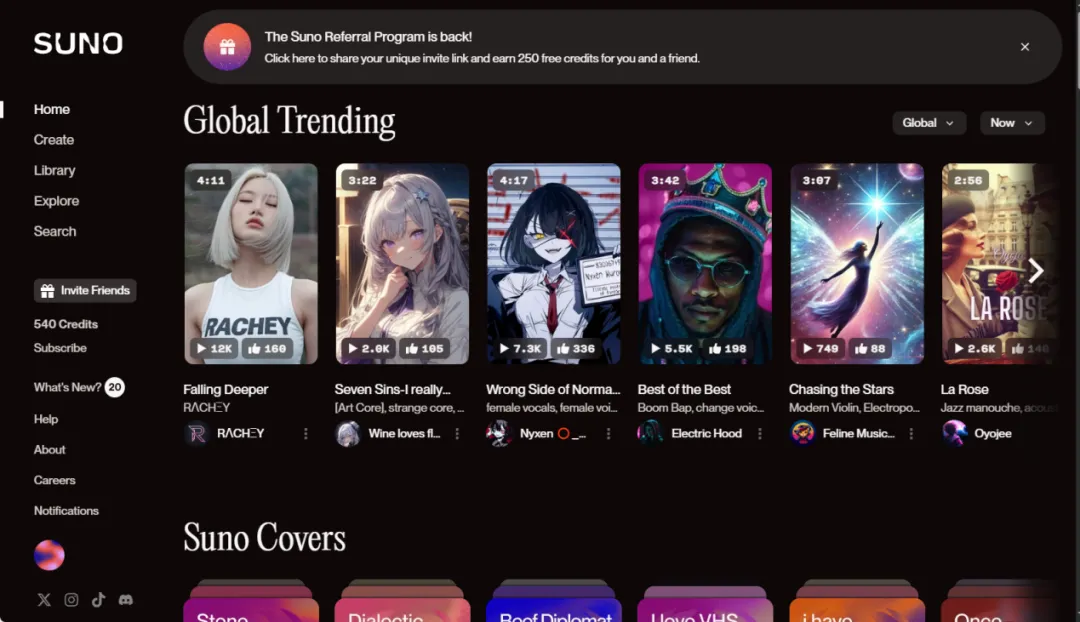1080x622 pixels.
Task: Click the referral gift icon in banner
Action: (227, 47)
